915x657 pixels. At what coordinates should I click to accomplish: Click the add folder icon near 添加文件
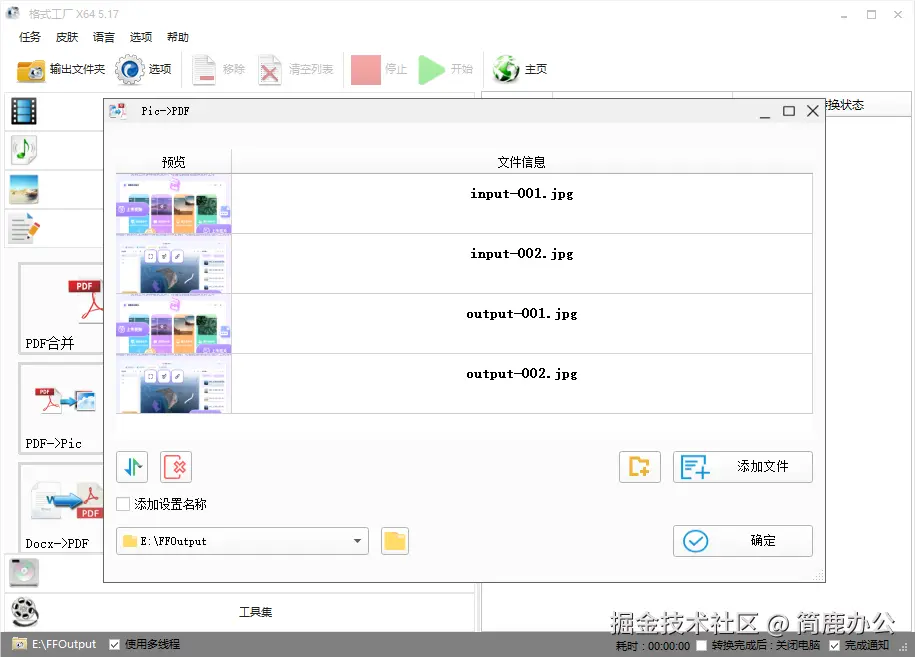pos(639,466)
